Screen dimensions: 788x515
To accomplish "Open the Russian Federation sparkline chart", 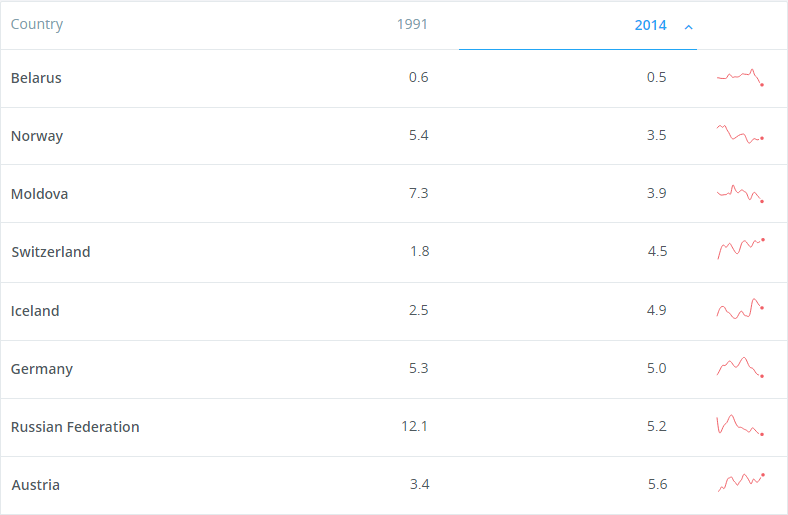I will (740, 425).
